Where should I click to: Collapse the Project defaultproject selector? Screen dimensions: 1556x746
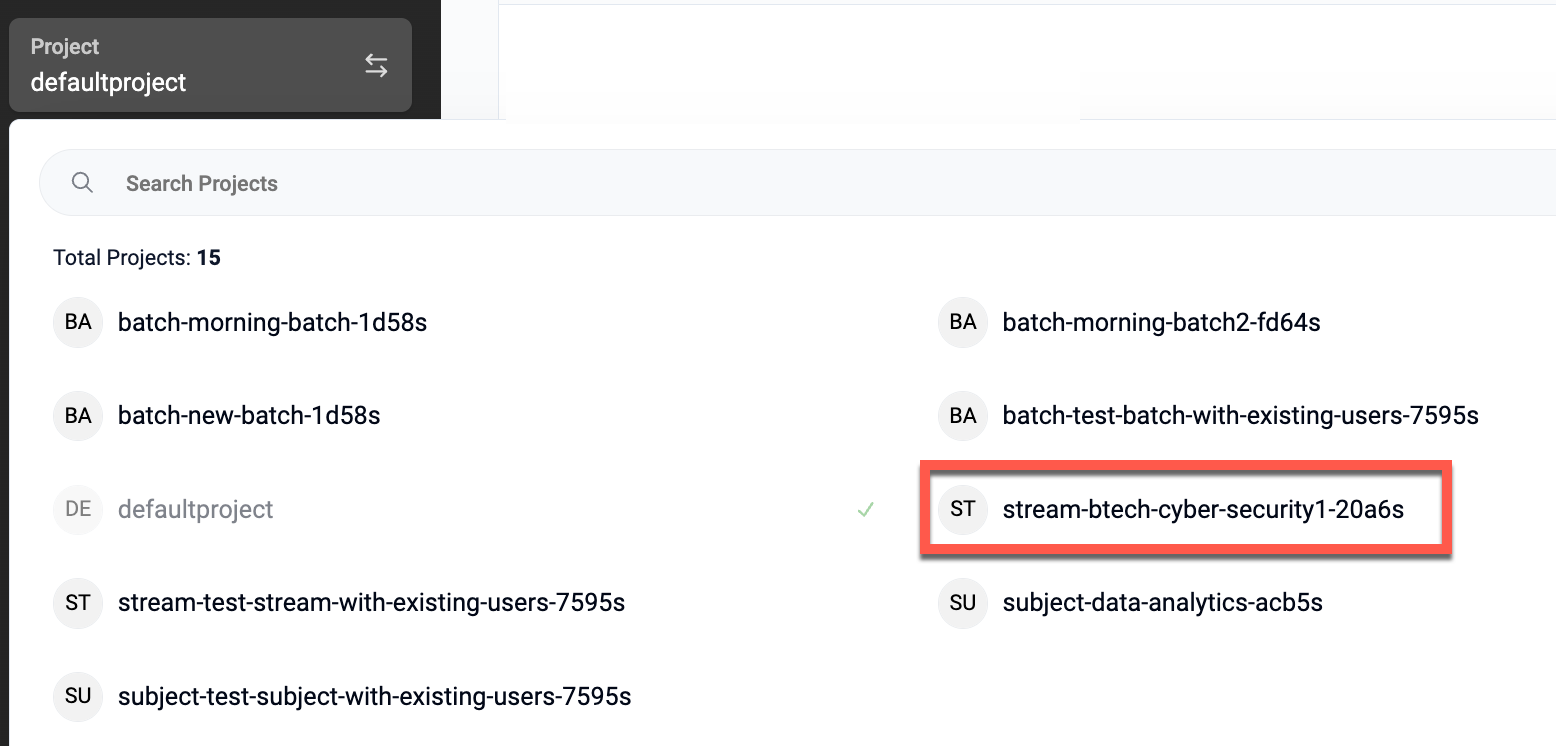[210, 65]
